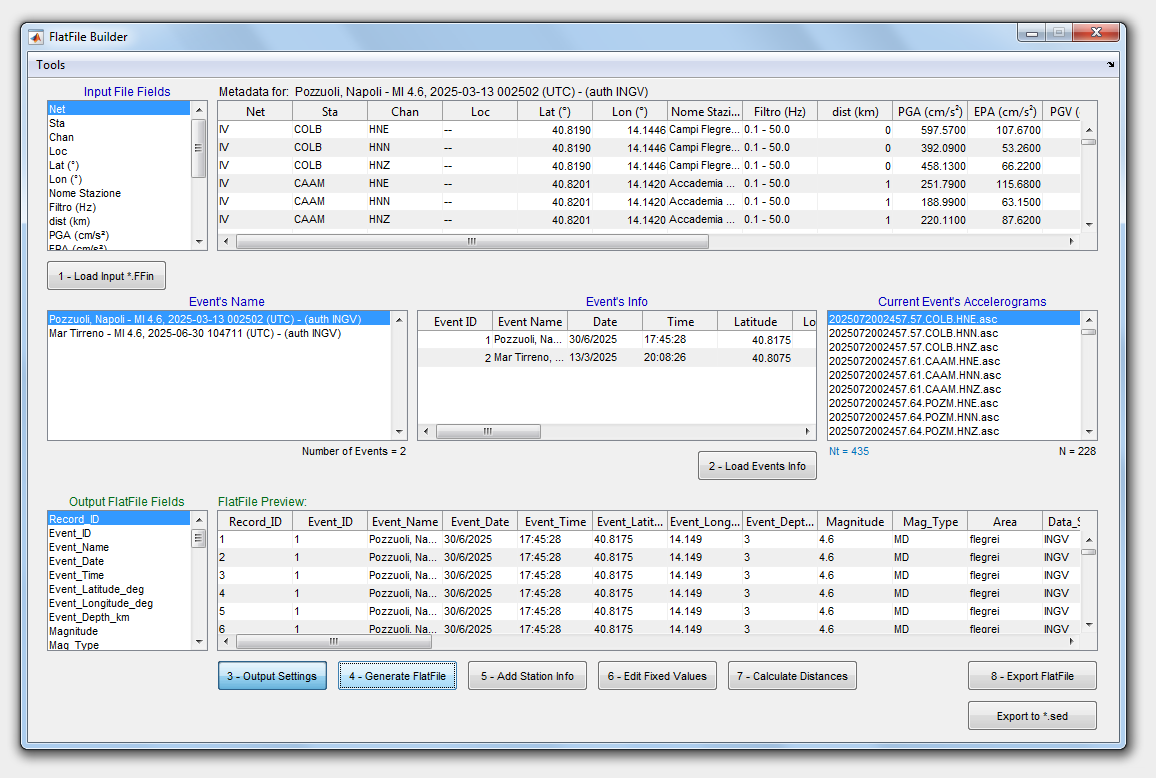The image size is (1156, 778).
Task: Click the 2 - Load Events Info button
Action: (757, 466)
